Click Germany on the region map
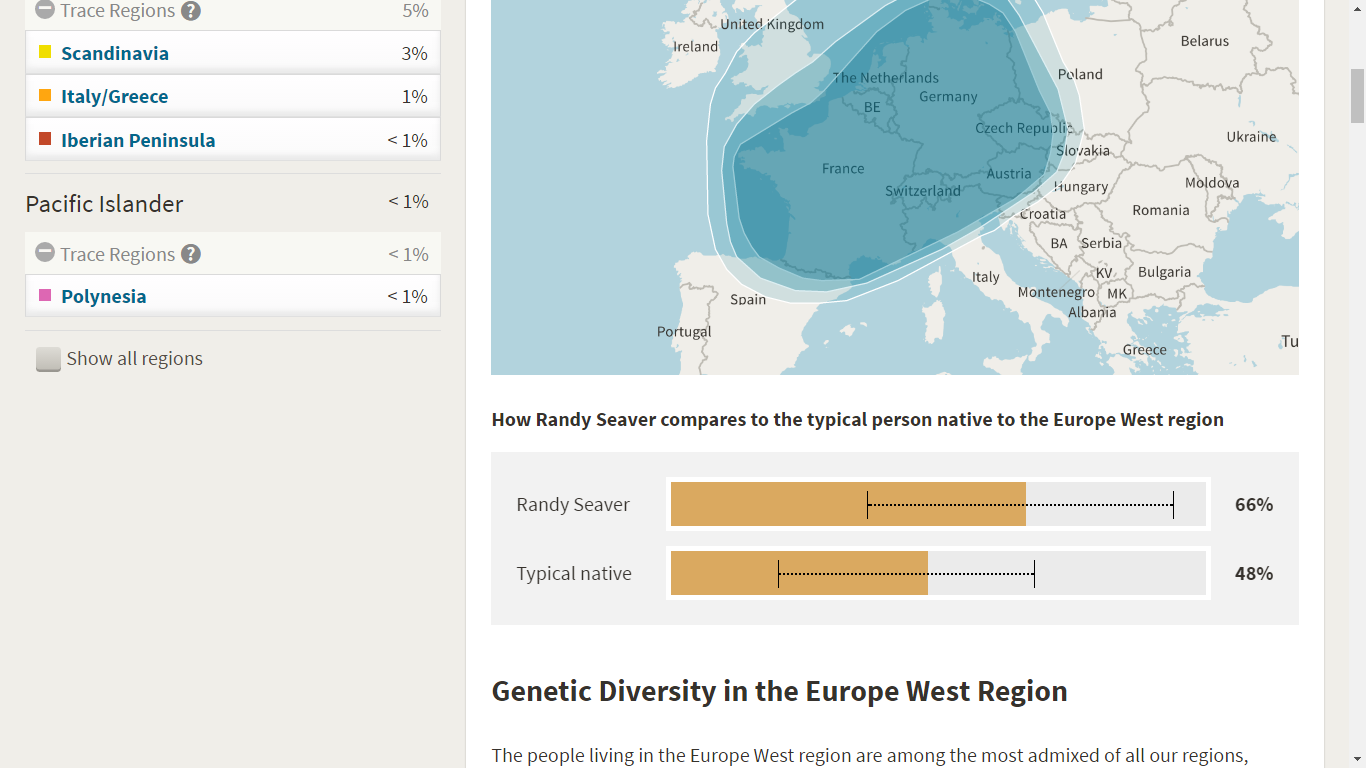This screenshot has width=1366, height=768. pyautogui.click(x=948, y=96)
